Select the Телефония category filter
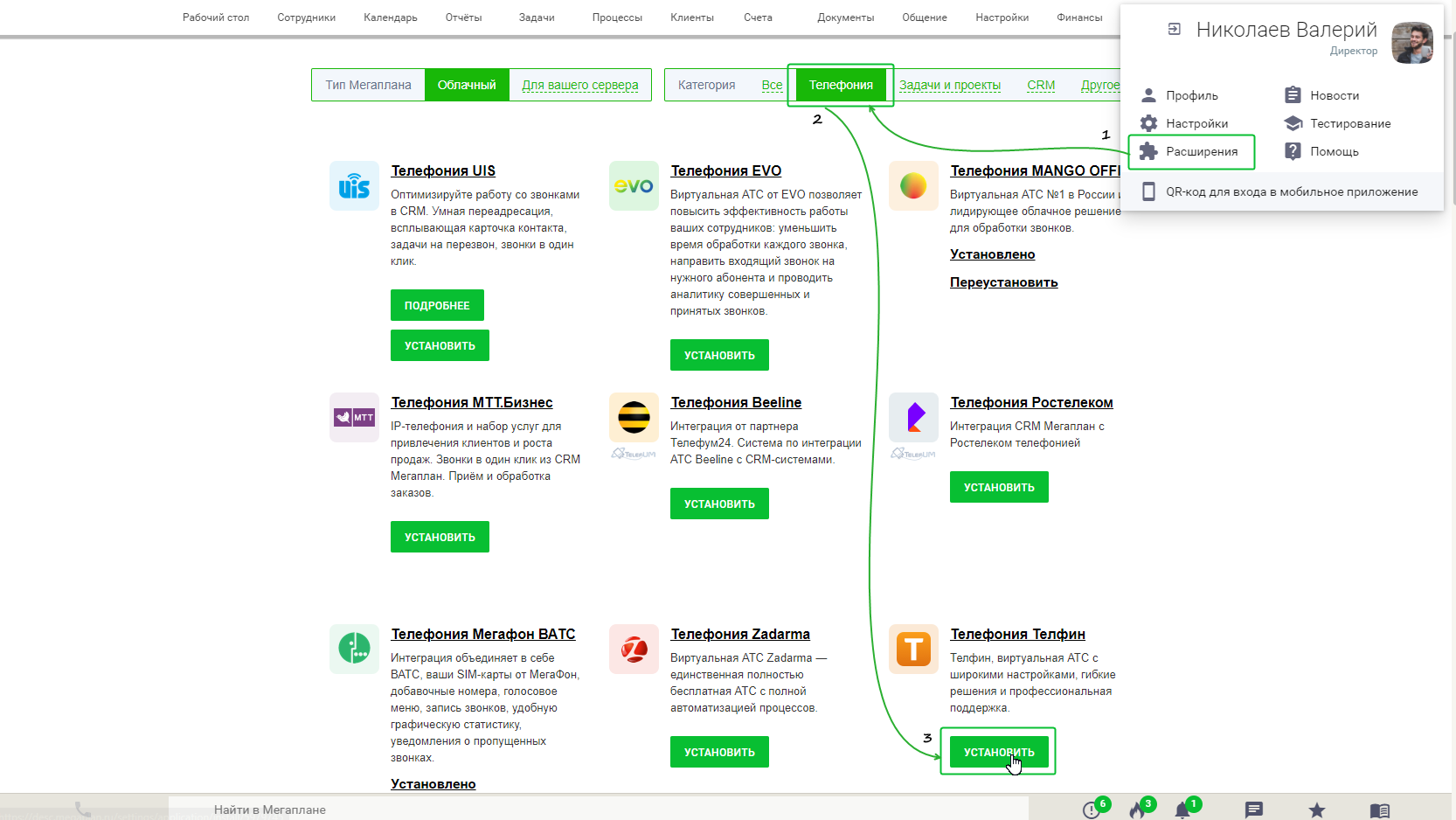This screenshot has width=1456, height=820. pos(841,85)
